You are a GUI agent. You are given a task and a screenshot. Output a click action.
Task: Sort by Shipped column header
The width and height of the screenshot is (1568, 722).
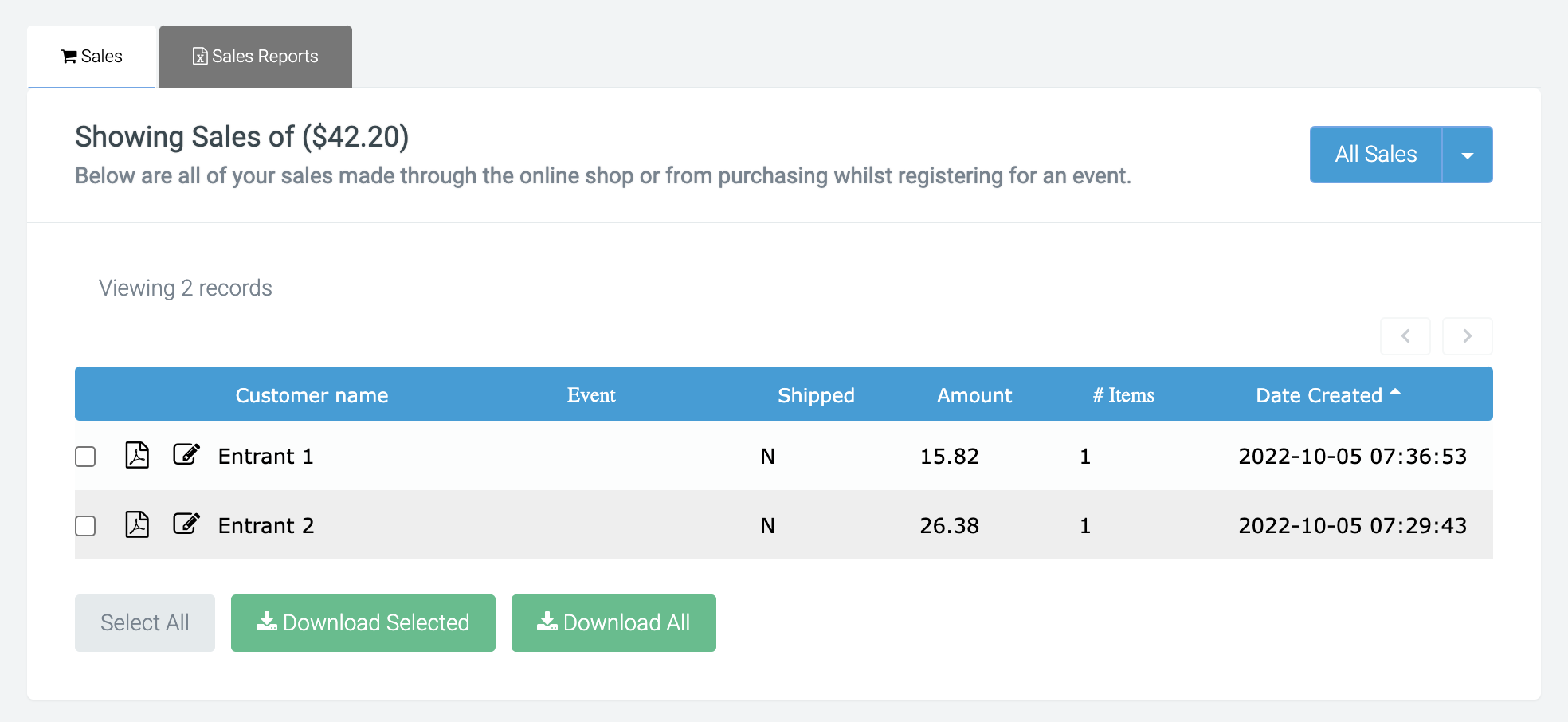[x=816, y=395]
